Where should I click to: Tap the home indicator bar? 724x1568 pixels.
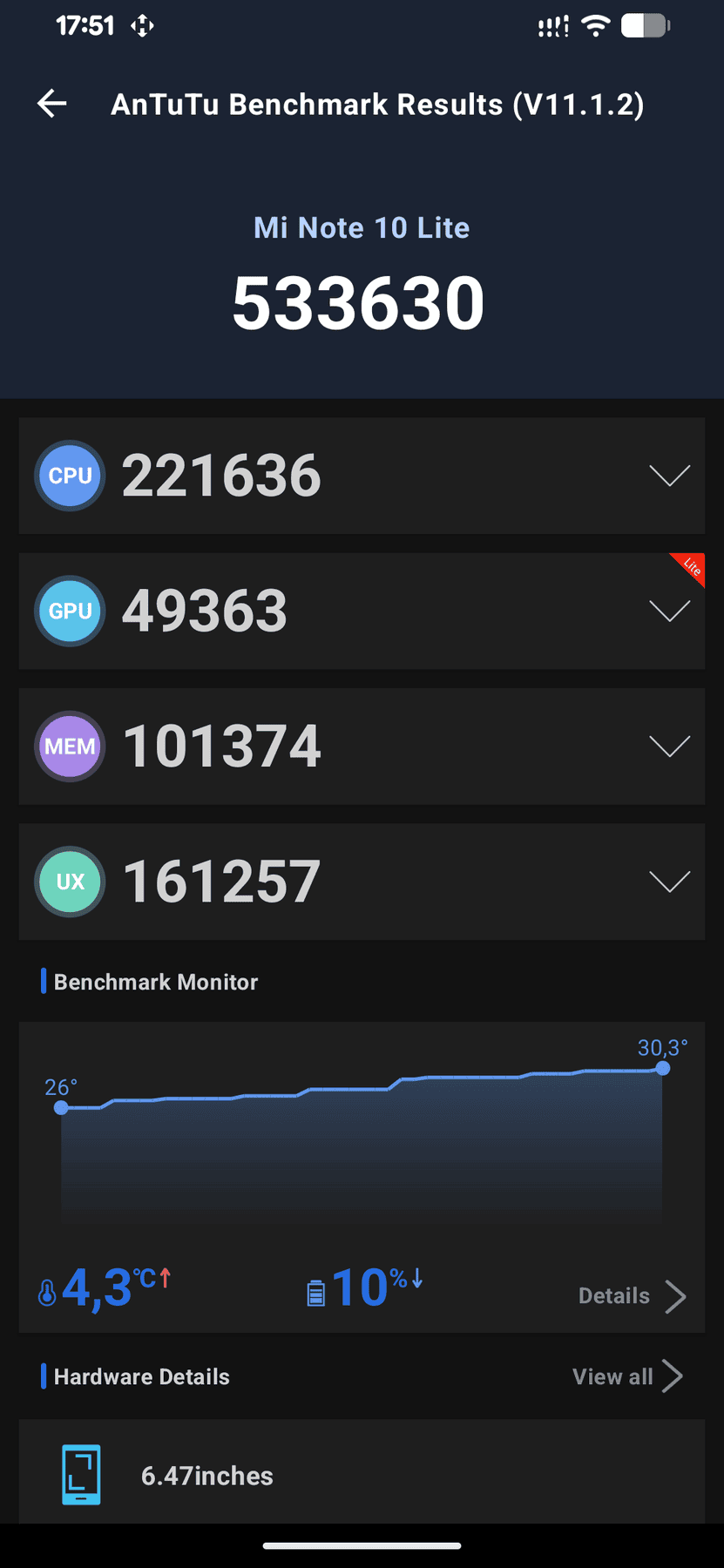(362, 1546)
